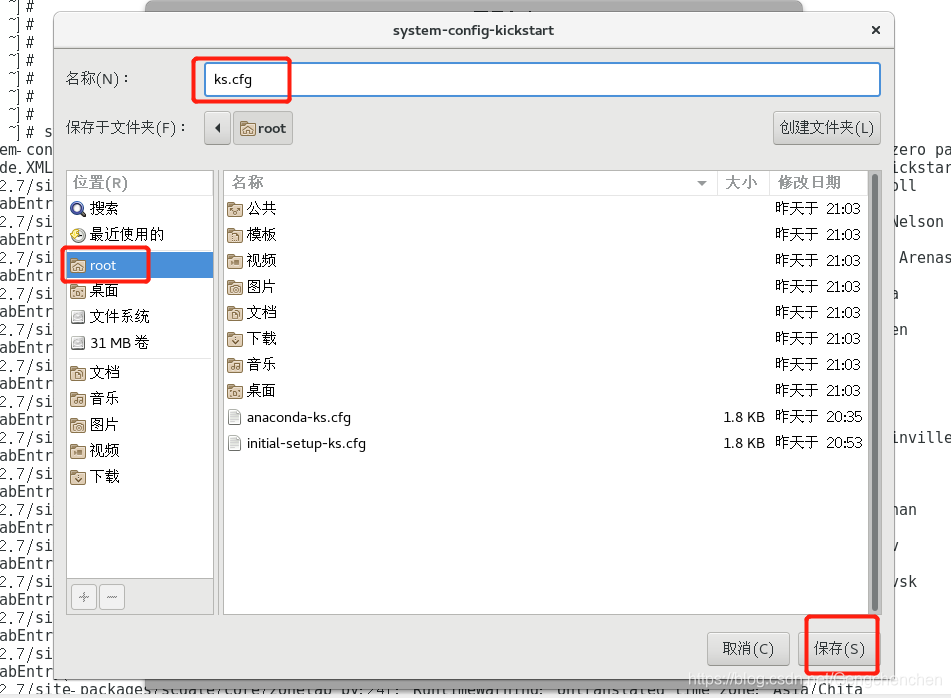The height and width of the screenshot is (698, 951).
Task: Sort by 名称 column header
Action: [x=471, y=183]
